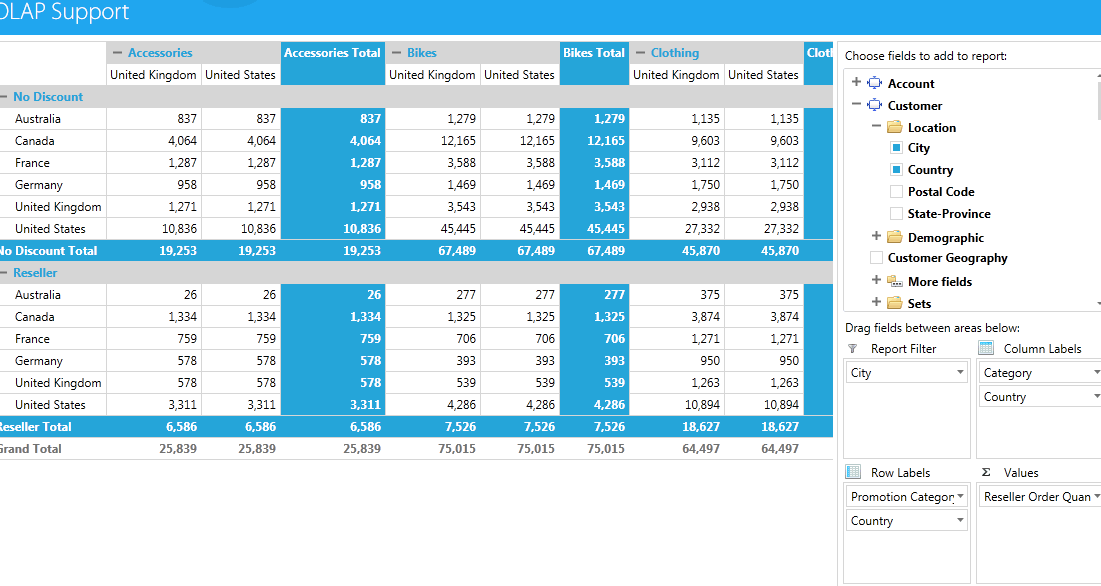Viewport: 1101px width, 586px height.
Task: Click the Reseller Total row header
Action: click(53, 427)
